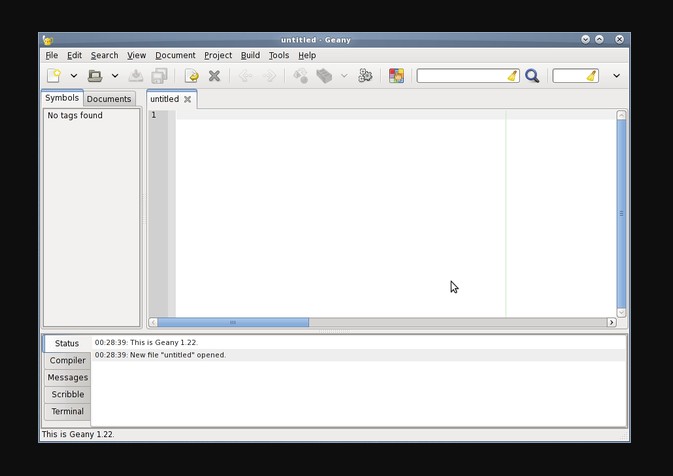
Task: Click the magnifier Find toolbar icon
Action: pos(532,76)
